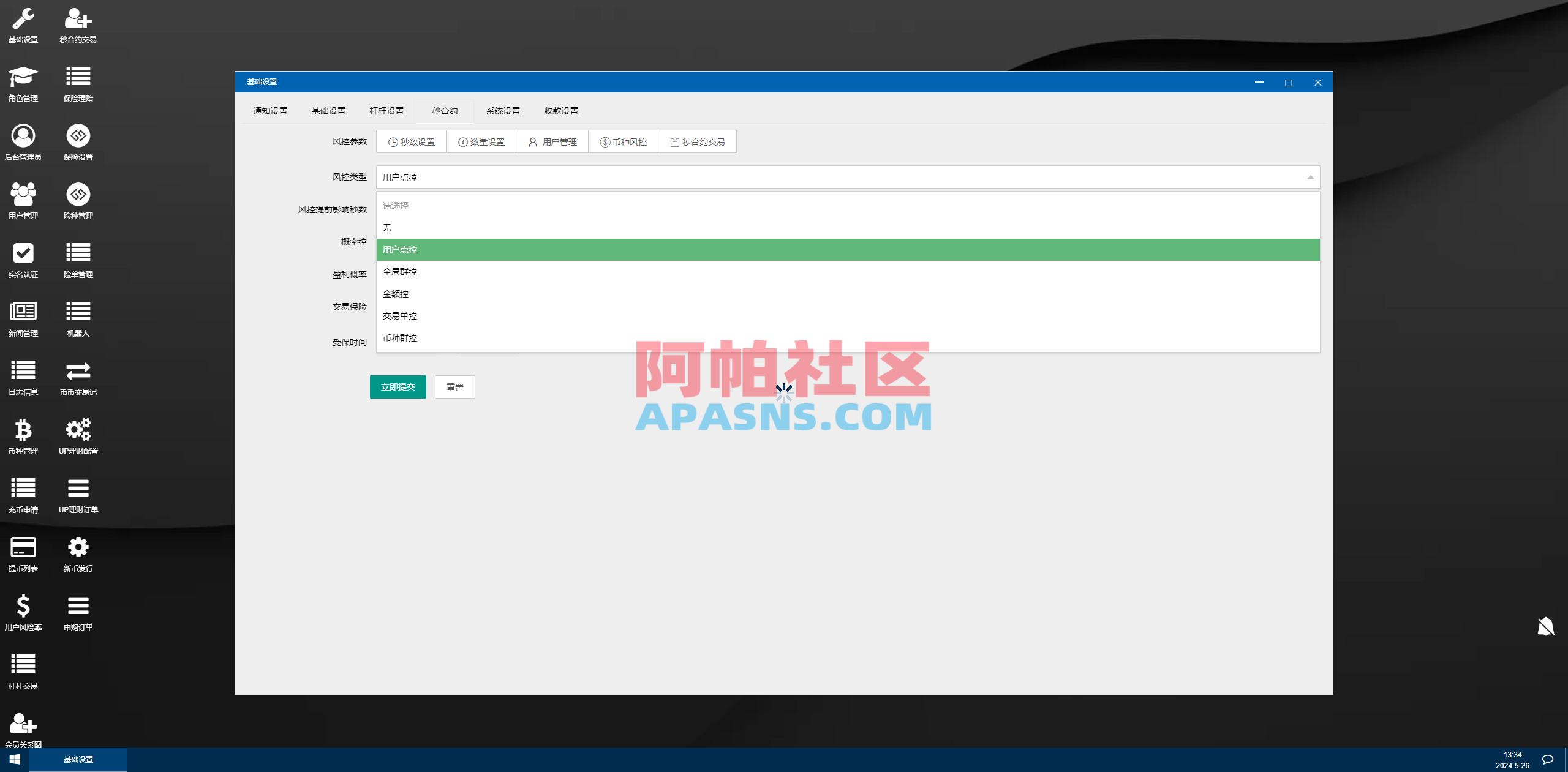Viewport: 1568px width, 772px height.
Task: Click the 实名认证 sidebar icon
Action: click(23, 260)
